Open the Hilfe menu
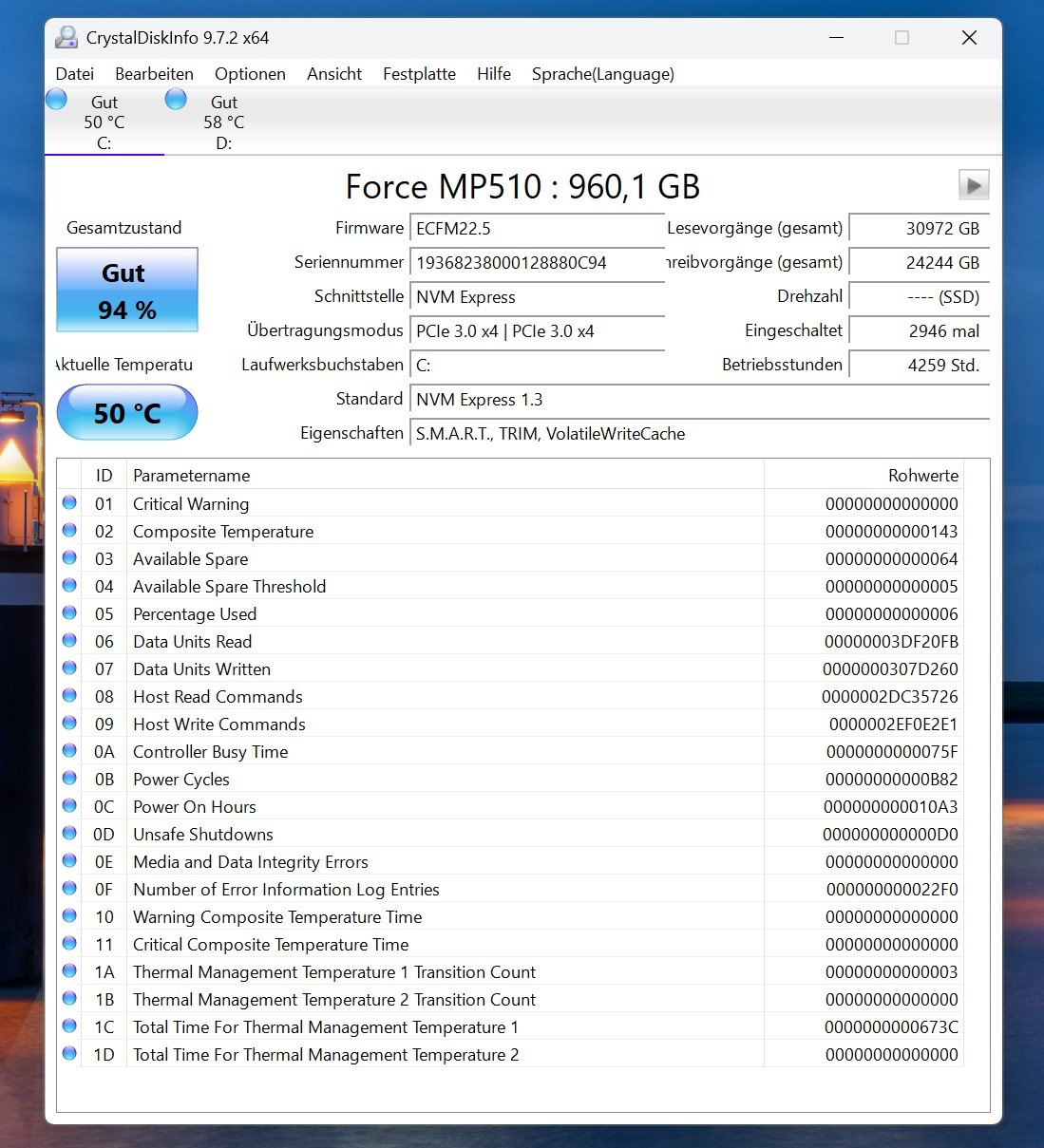The image size is (1044, 1148). pyautogui.click(x=494, y=74)
